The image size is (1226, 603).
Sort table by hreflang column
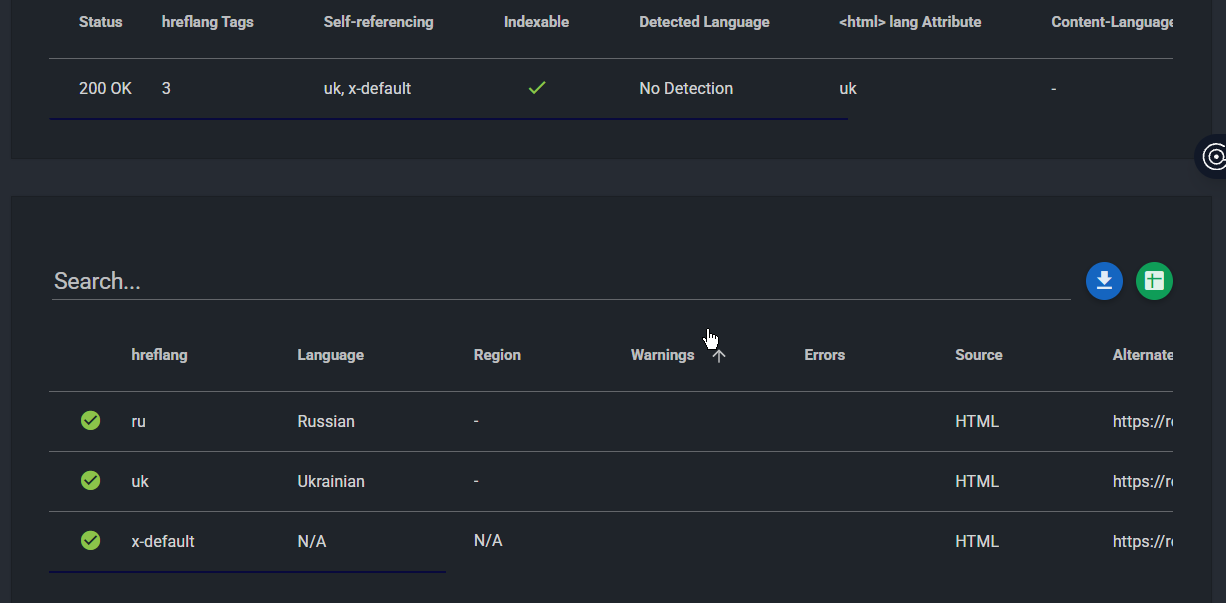(159, 355)
